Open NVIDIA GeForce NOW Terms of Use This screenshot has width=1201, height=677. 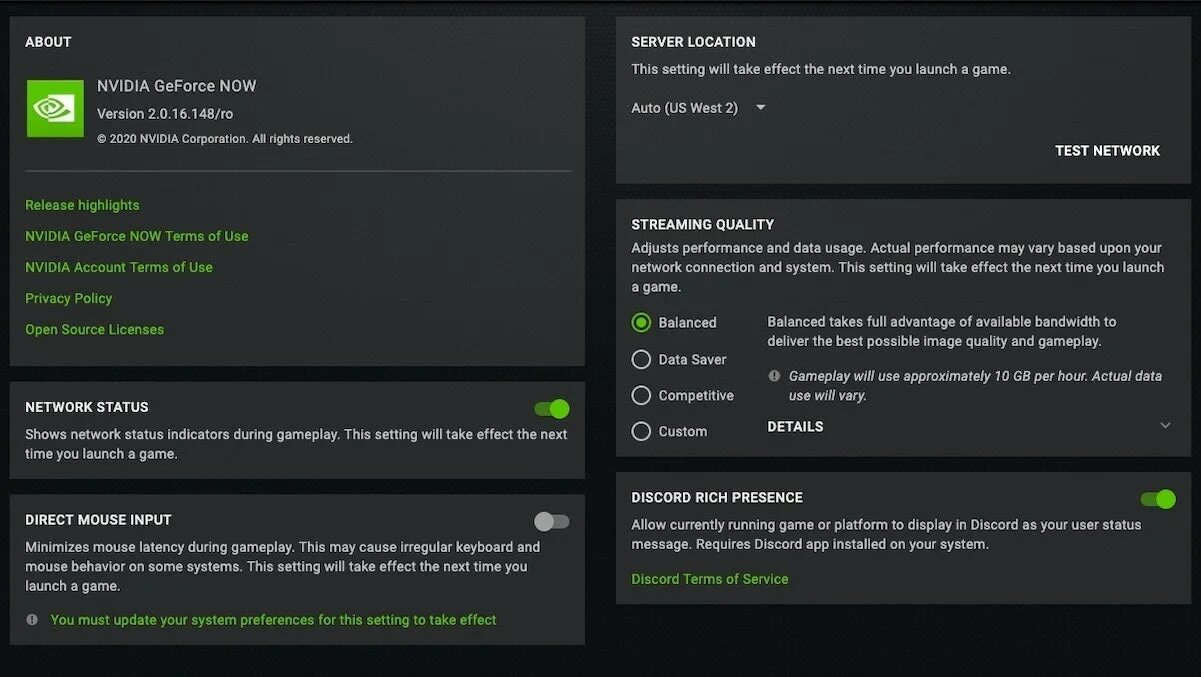(136, 236)
